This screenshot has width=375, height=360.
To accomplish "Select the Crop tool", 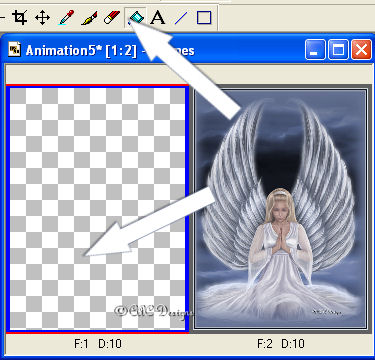I will [x=20, y=17].
